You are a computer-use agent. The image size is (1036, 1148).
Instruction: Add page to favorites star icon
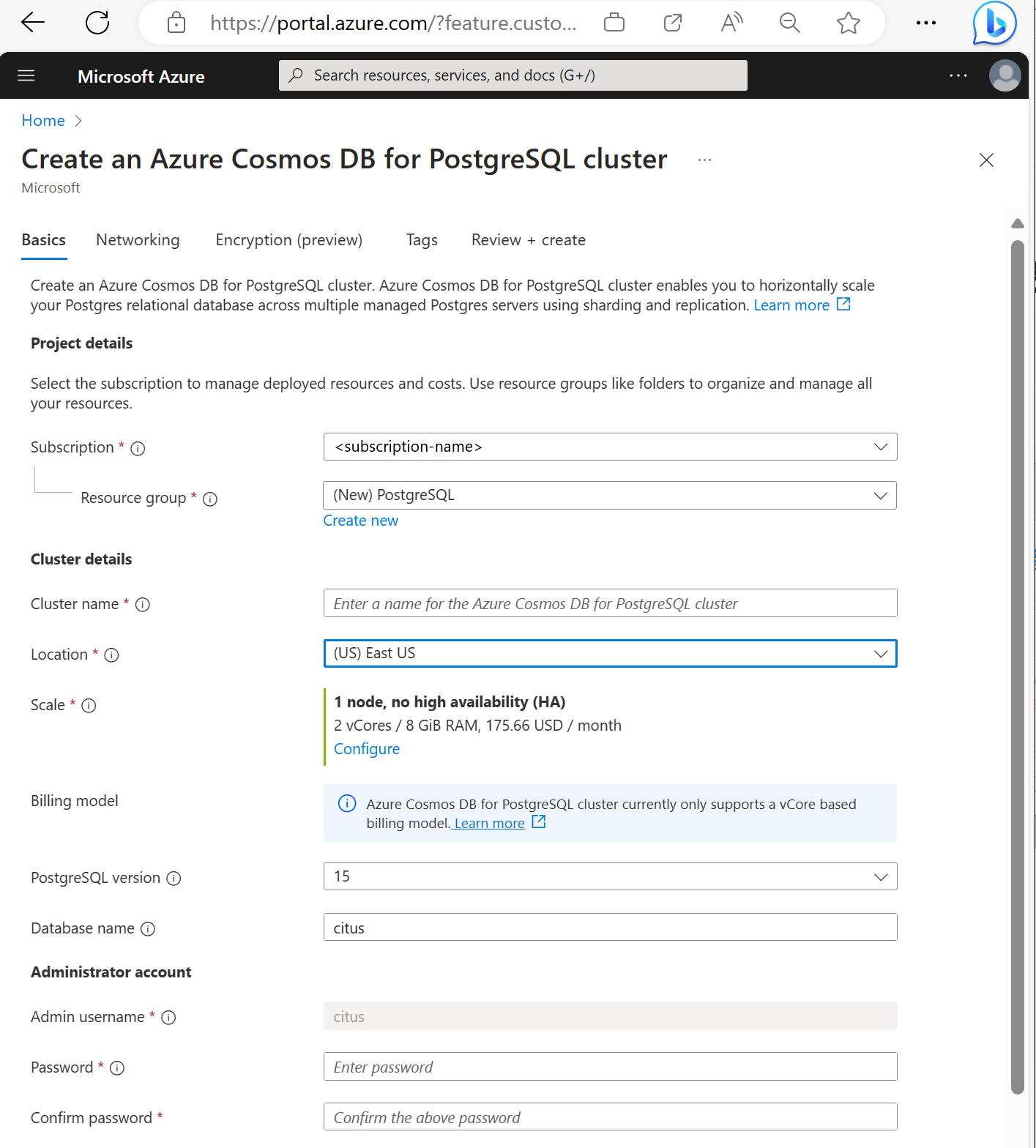(x=848, y=23)
